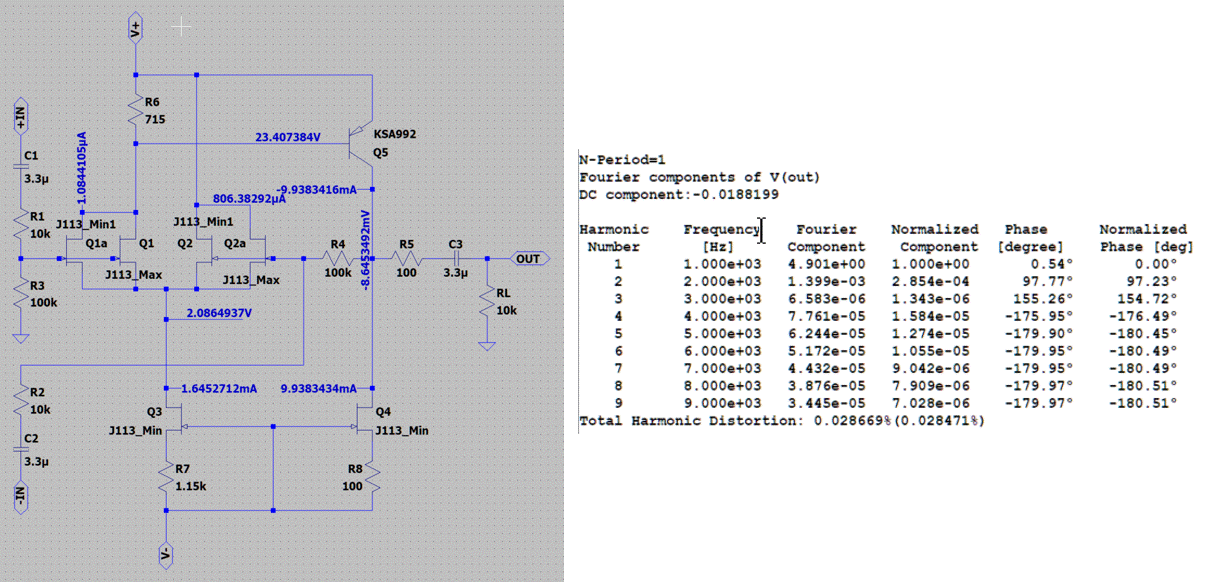The height and width of the screenshot is (582, 1215).
Task: Select the 2.0864937V voltage annotation
Action: 219,313
